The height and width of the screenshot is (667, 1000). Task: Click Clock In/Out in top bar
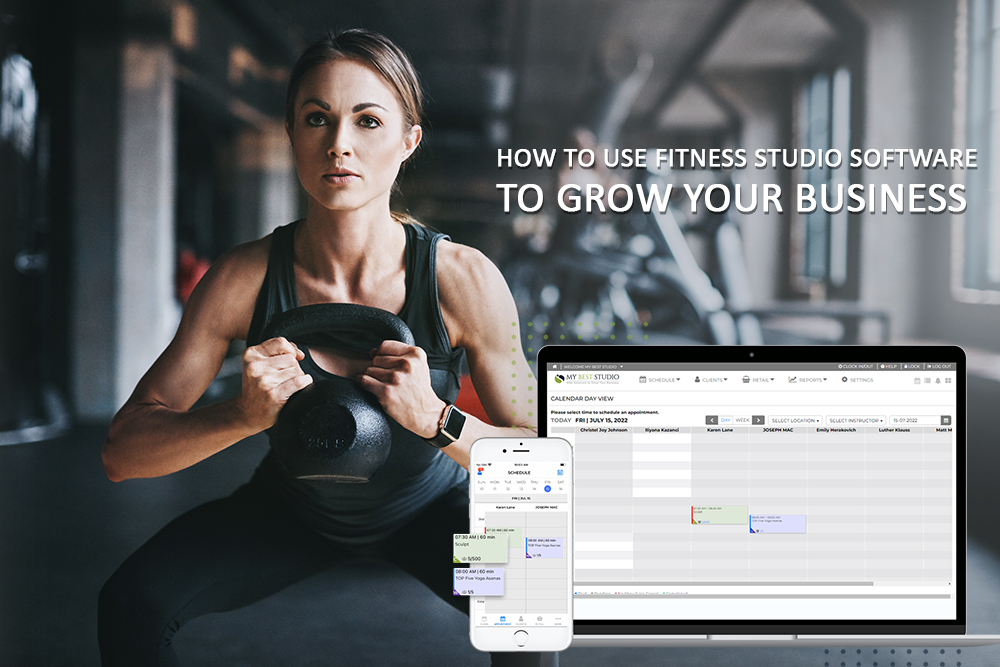click(x=856, y=367)
